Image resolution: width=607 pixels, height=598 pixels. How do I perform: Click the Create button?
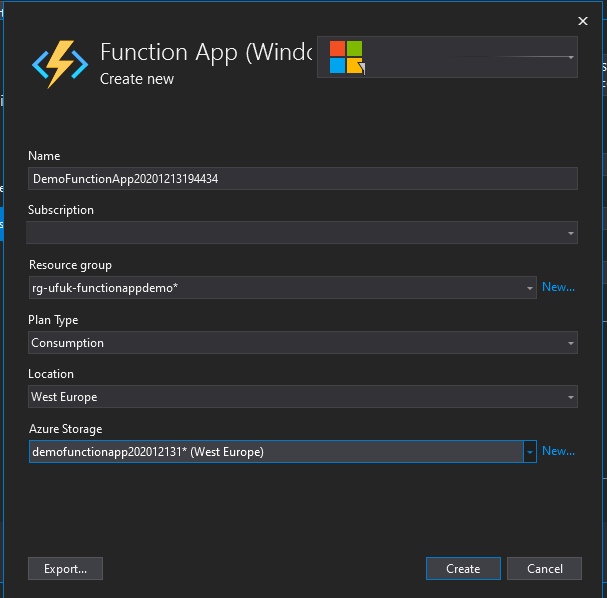point(463,569)
